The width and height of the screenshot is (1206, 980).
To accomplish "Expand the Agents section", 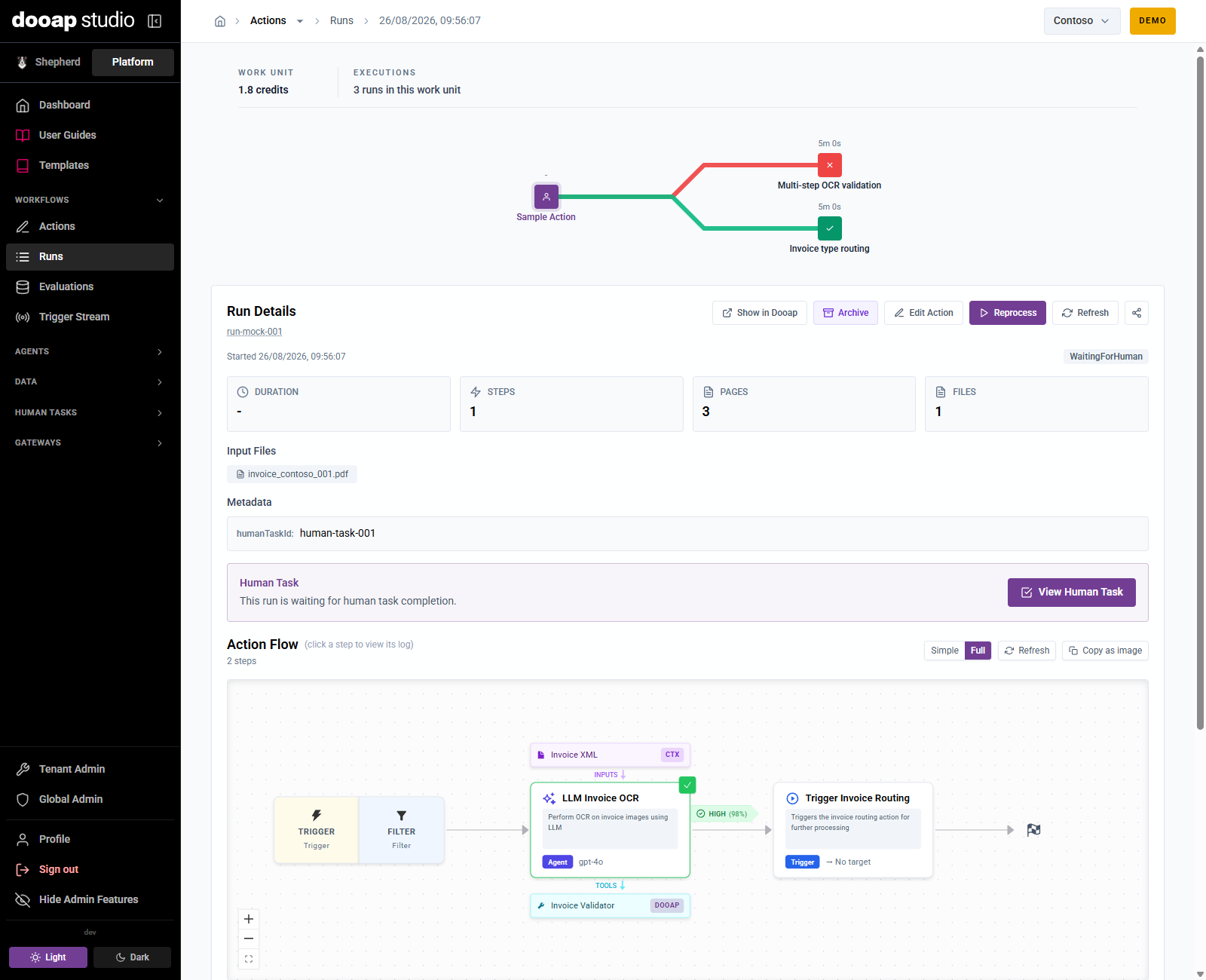I will tap(90, 351).
